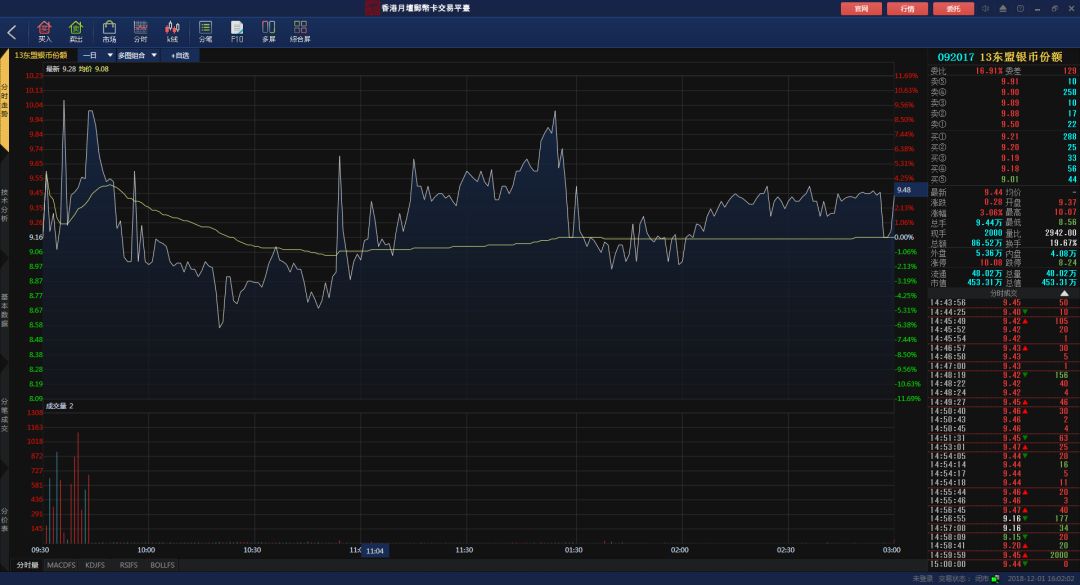Click the 14:48:19 trade row
Viewport: 1080px width, 585px height.
click(x=1003, y=376)
